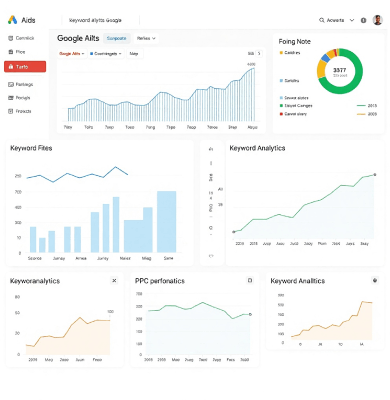Click the shield icon beside Connick
The image size is (390, 400).
tap(11, 38)
